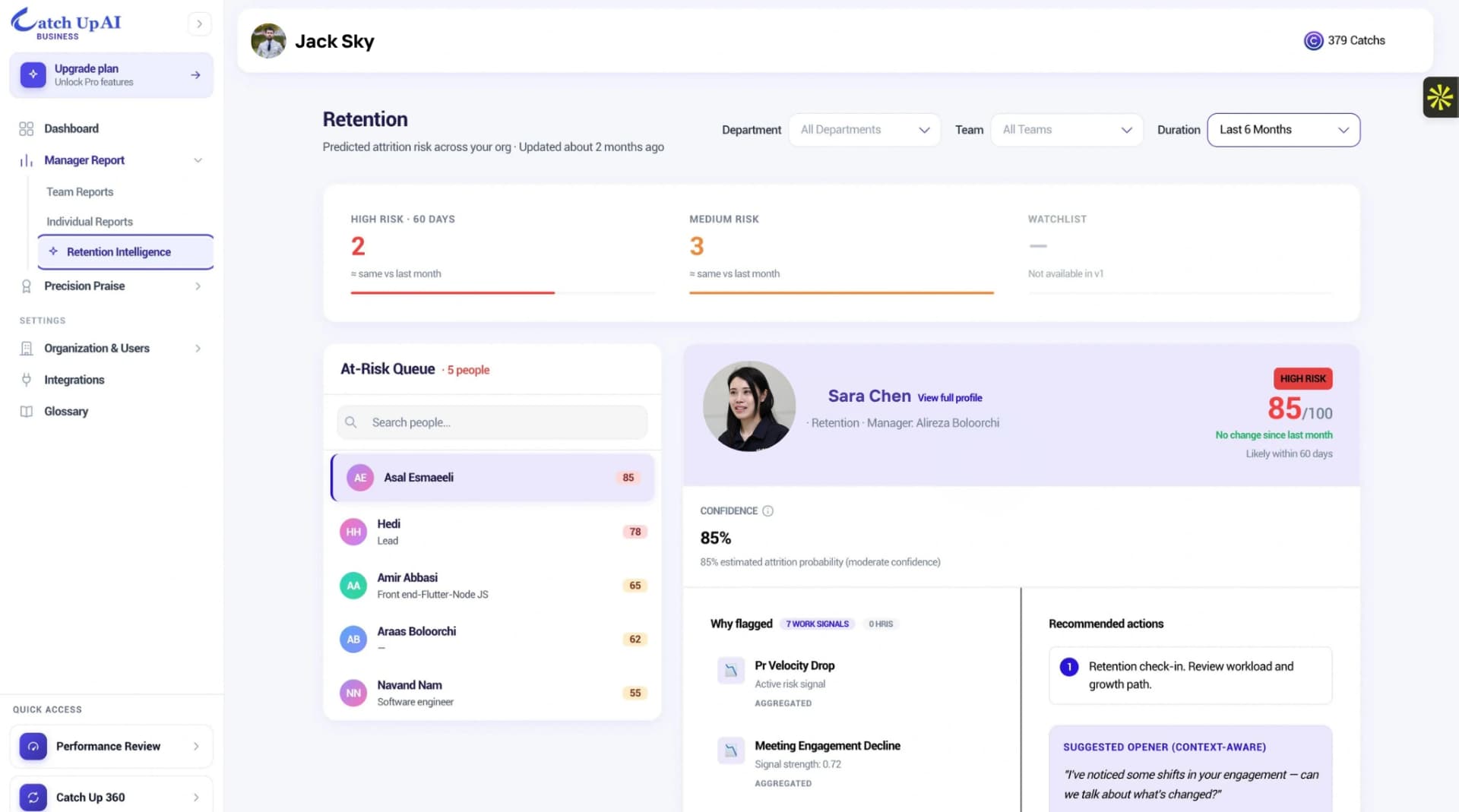Select Asal Esmaeeli in the queue
This screenshot has width=1459, height=812.
(x=492, y=478)
